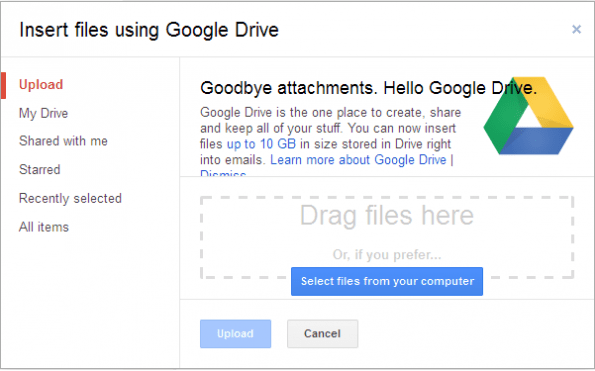This screenshot has height=371, width=595.
Task: Show Starred files
Action: click(x=40, y=169)
